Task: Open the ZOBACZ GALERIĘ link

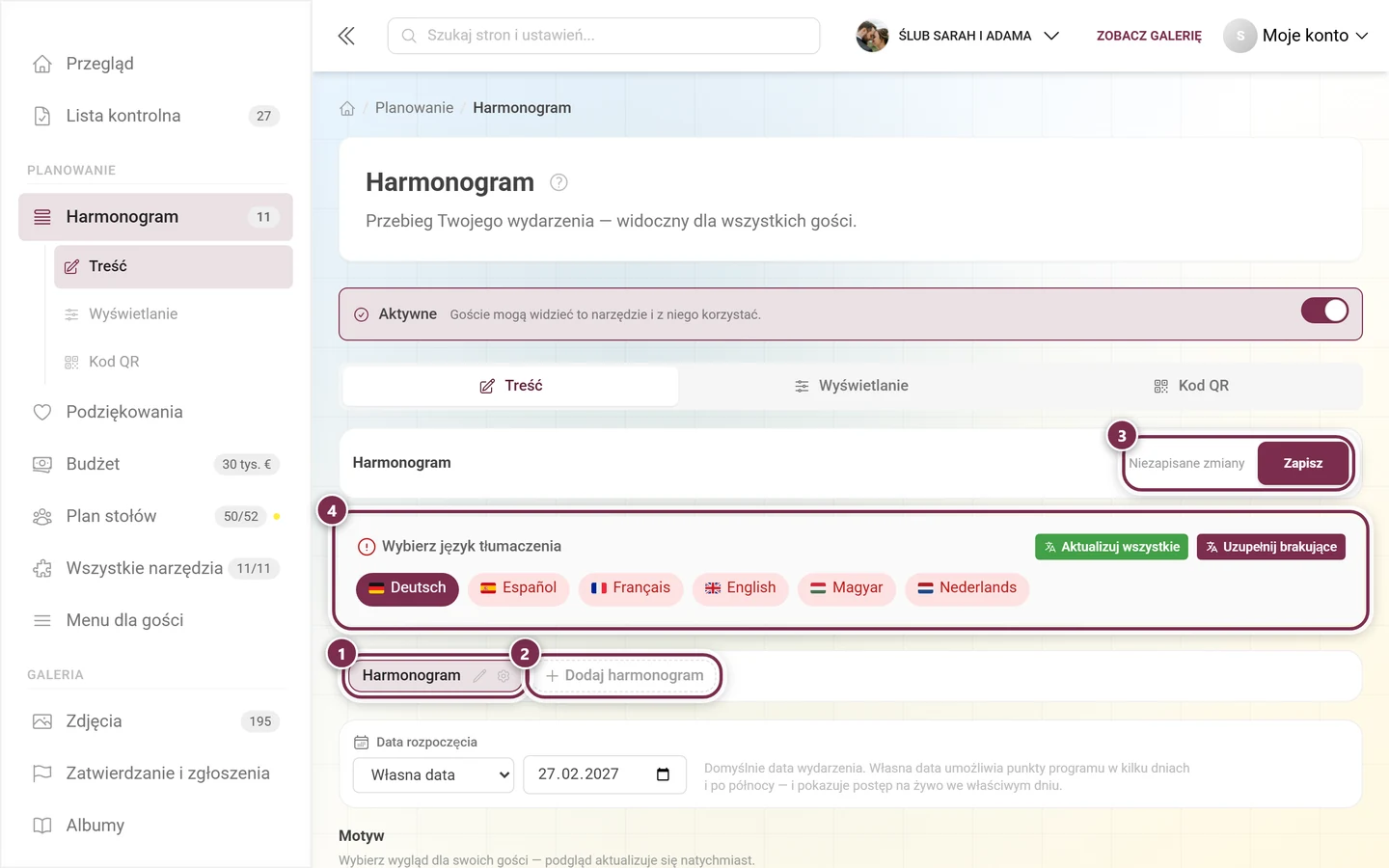Action: tap(1149, 36)
